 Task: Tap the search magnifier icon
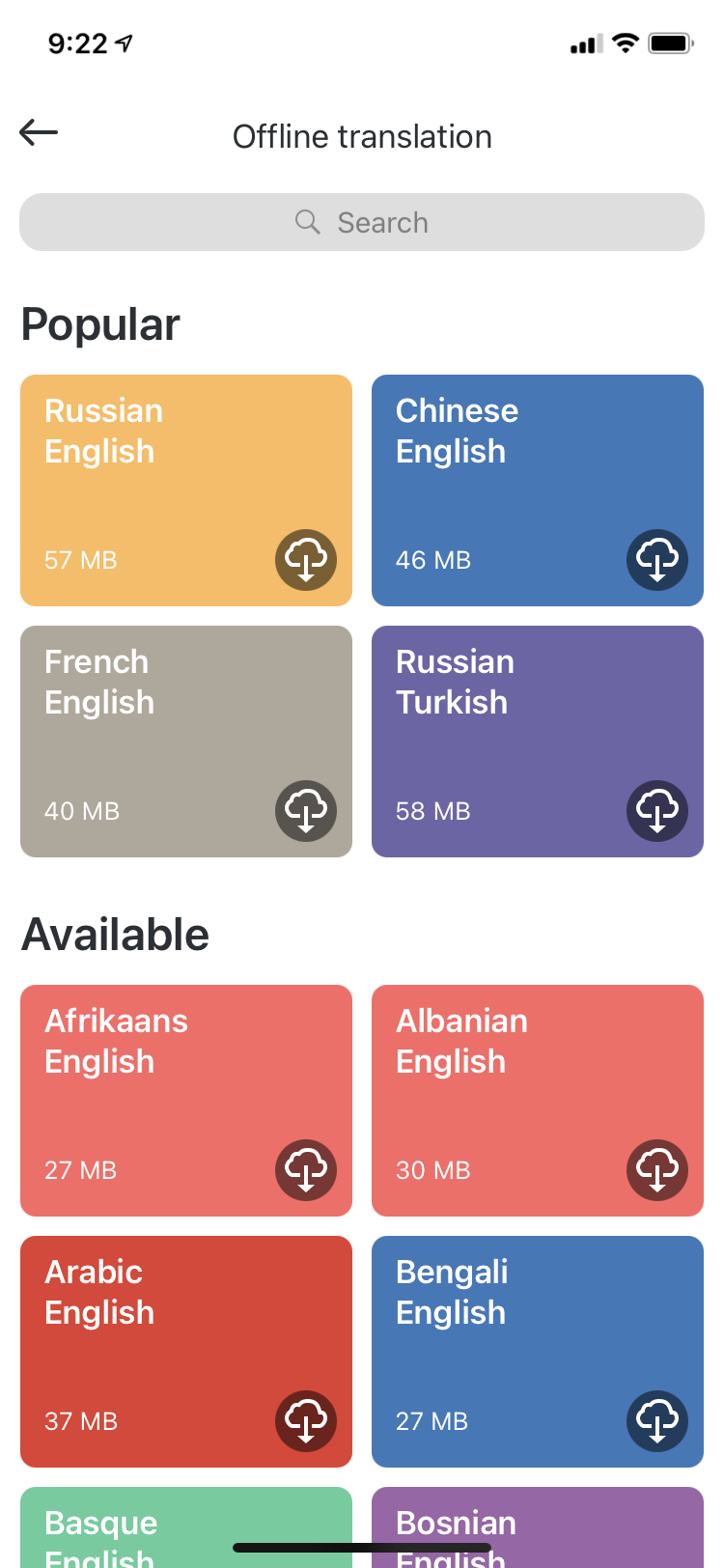(307, 222)
